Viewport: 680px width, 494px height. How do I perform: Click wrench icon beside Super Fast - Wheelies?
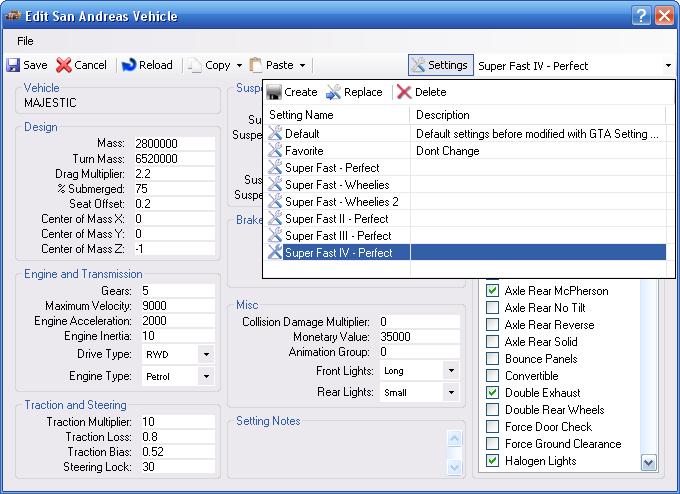tap(275, 184)
